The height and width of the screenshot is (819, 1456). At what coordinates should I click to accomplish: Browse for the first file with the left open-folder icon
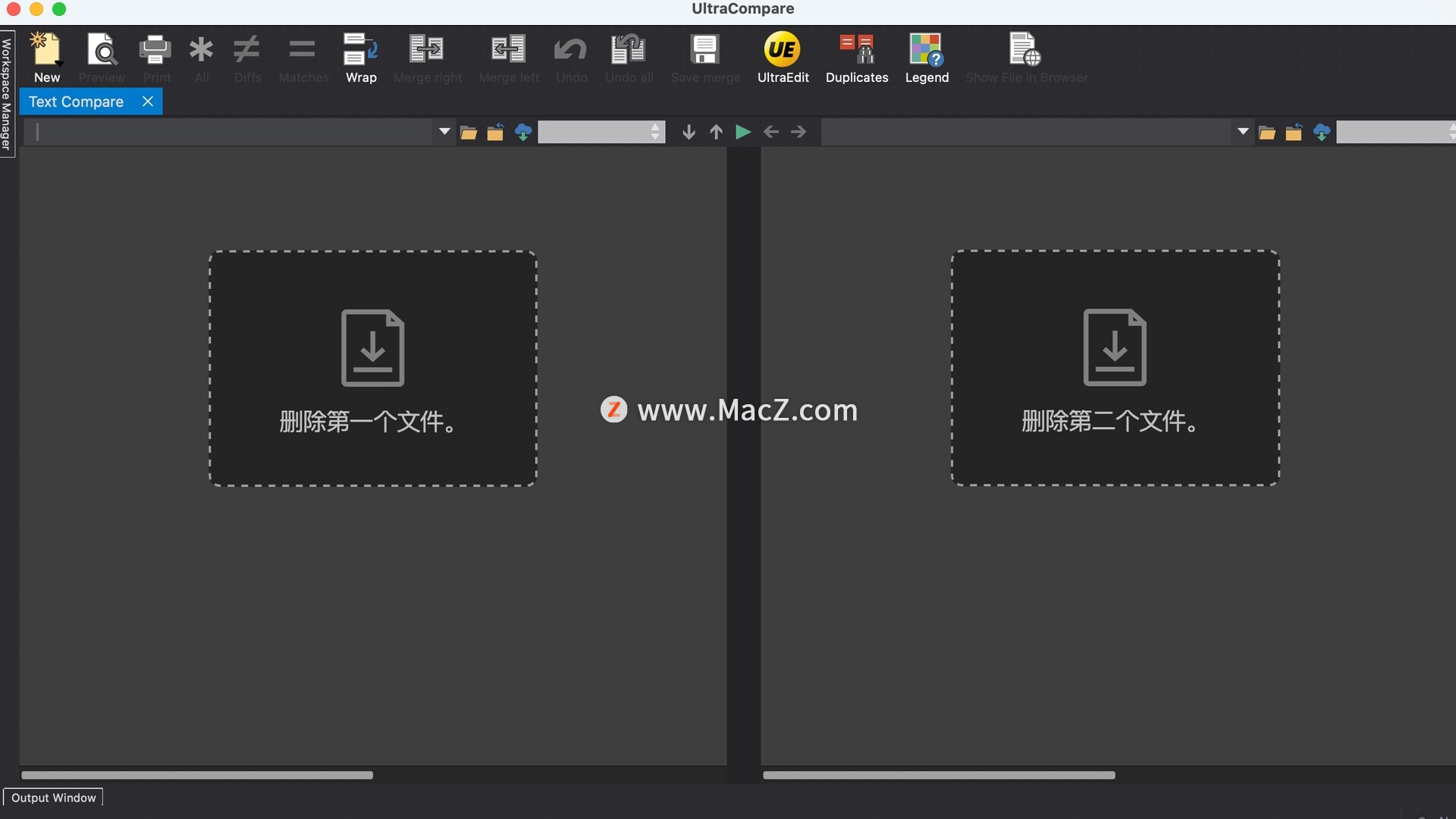tap(469, 133)
